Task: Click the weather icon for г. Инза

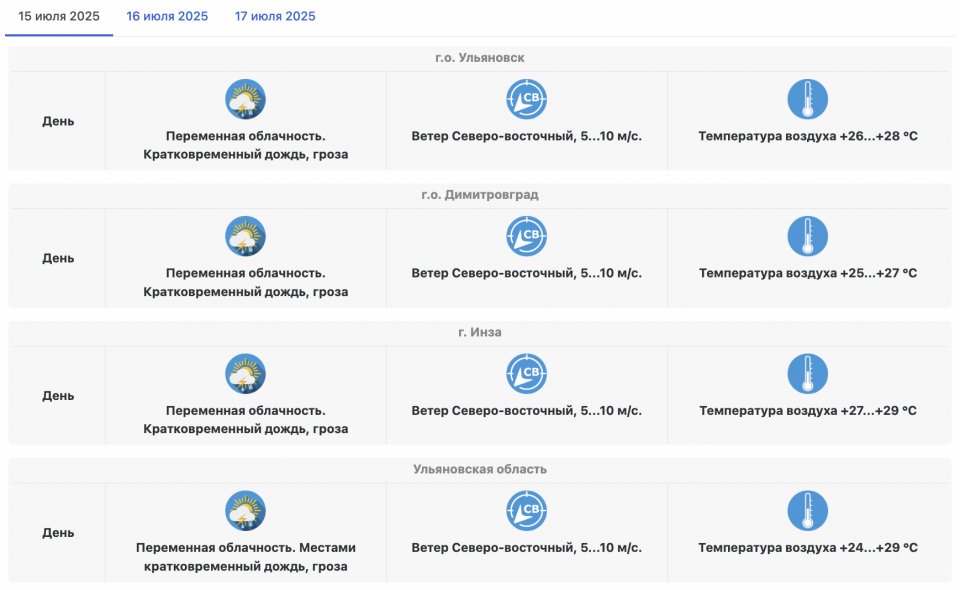Action: [245, 374]
